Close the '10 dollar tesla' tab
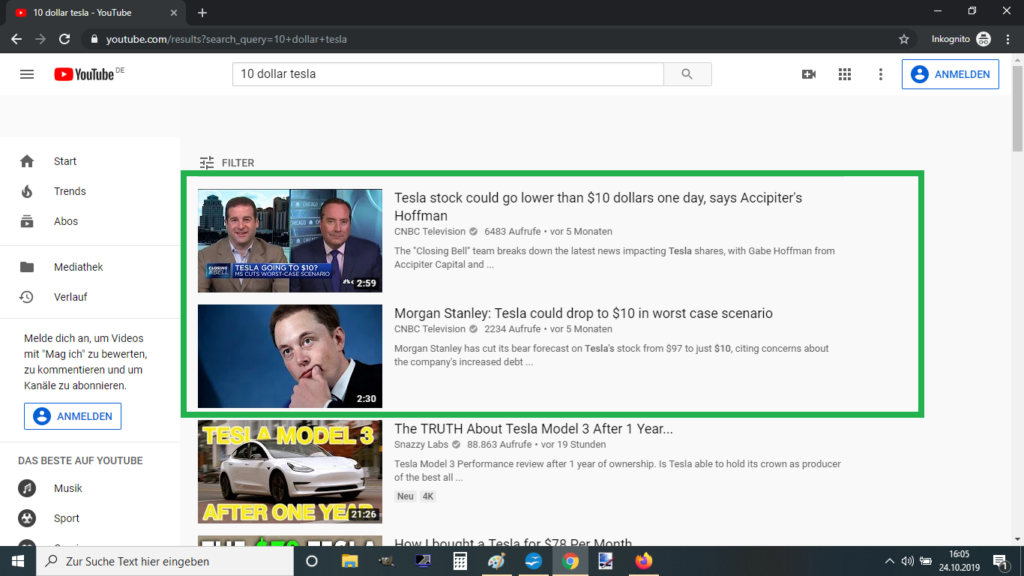 click(174, 12)
